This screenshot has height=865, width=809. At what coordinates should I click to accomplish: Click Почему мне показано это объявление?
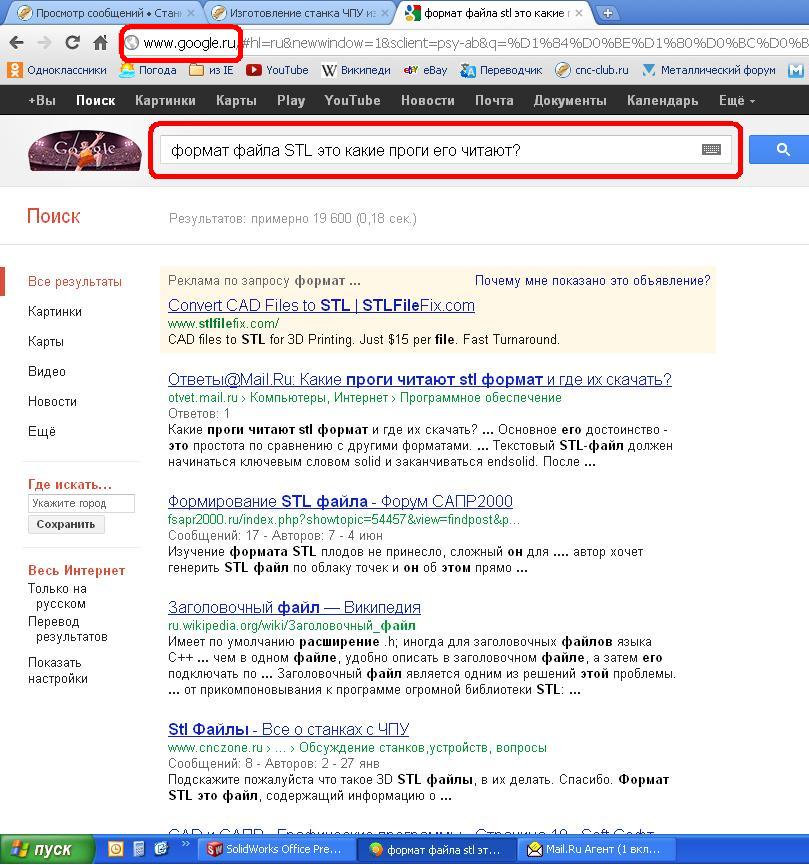point(593,281)
